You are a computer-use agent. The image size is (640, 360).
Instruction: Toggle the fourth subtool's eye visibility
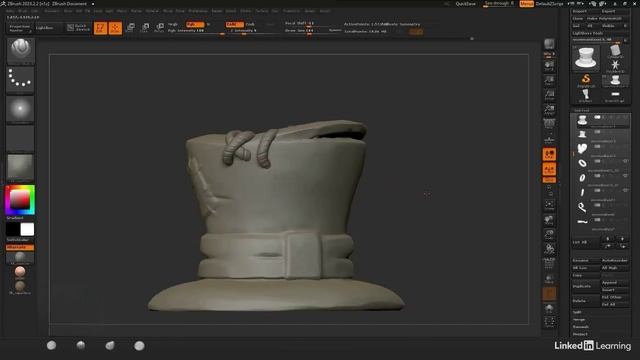625,161
